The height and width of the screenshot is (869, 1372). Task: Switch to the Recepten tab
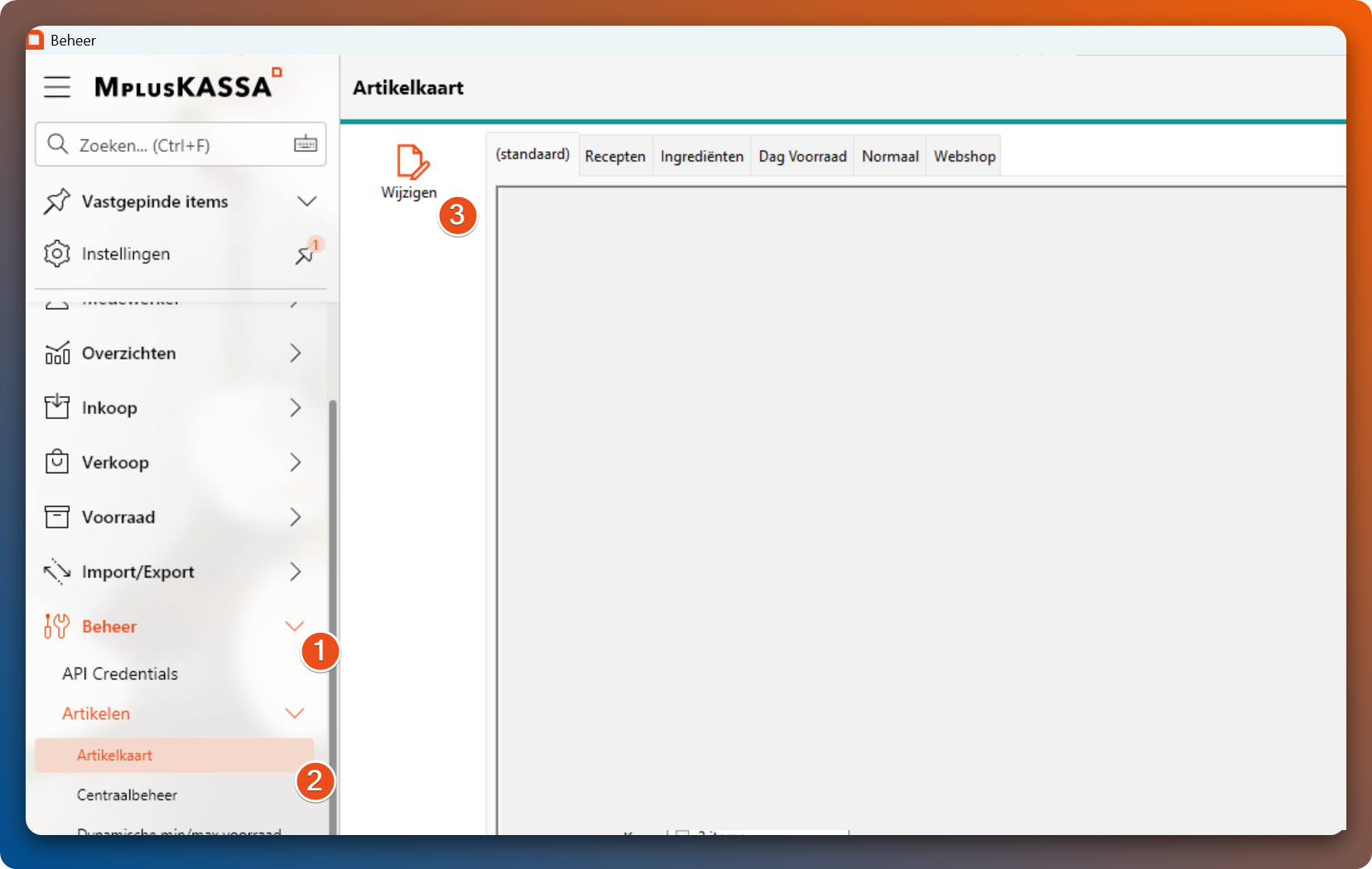click(614, 157)
